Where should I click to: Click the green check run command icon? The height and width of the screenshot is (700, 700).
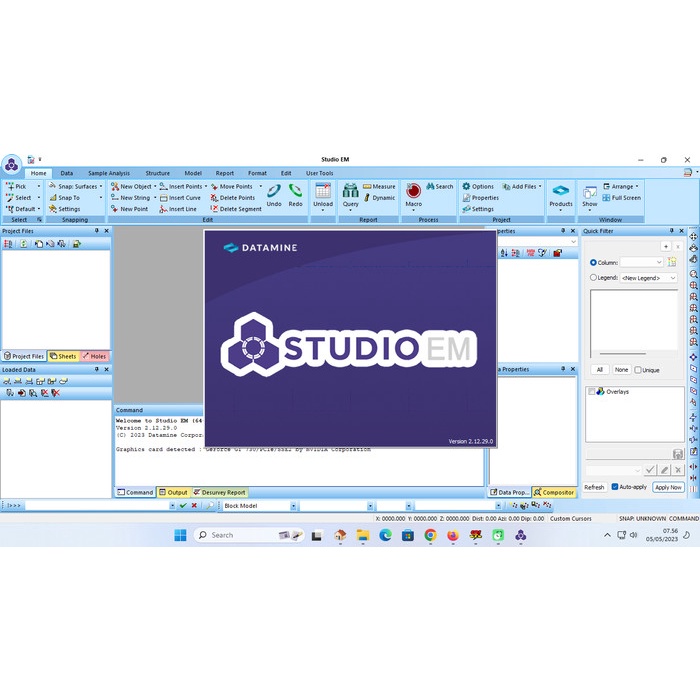(183, 505)
